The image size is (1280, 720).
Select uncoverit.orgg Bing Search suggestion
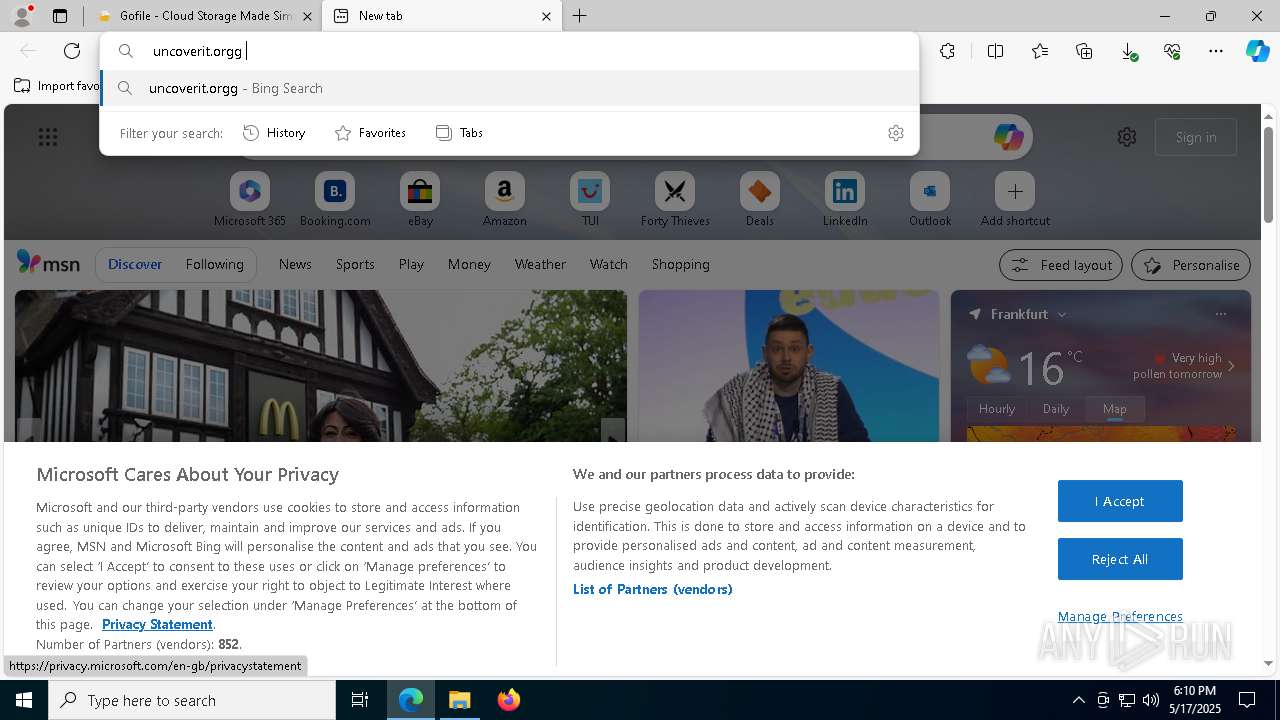510,88
